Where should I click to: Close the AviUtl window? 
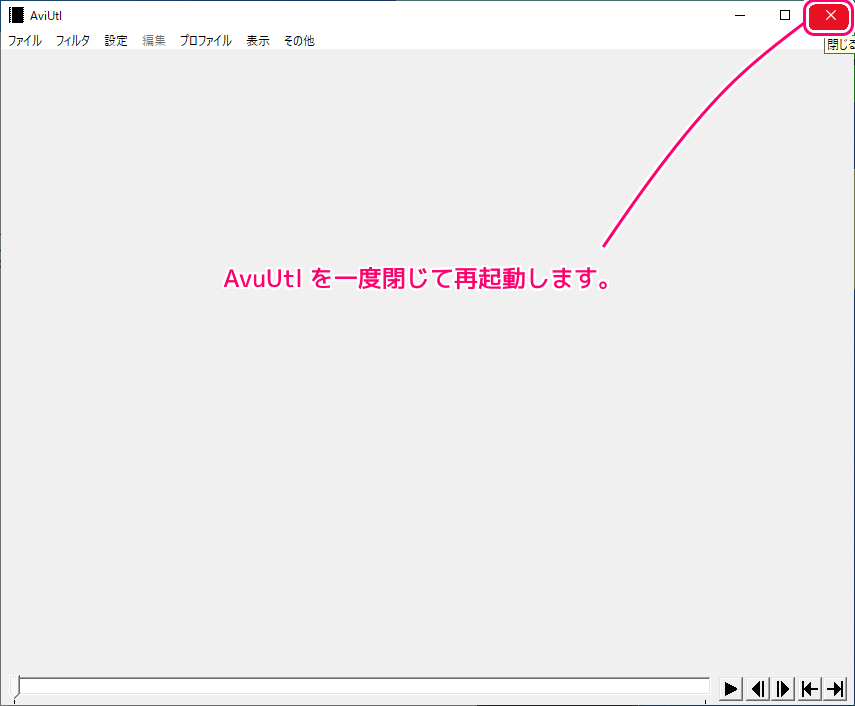tap(830, 16)
